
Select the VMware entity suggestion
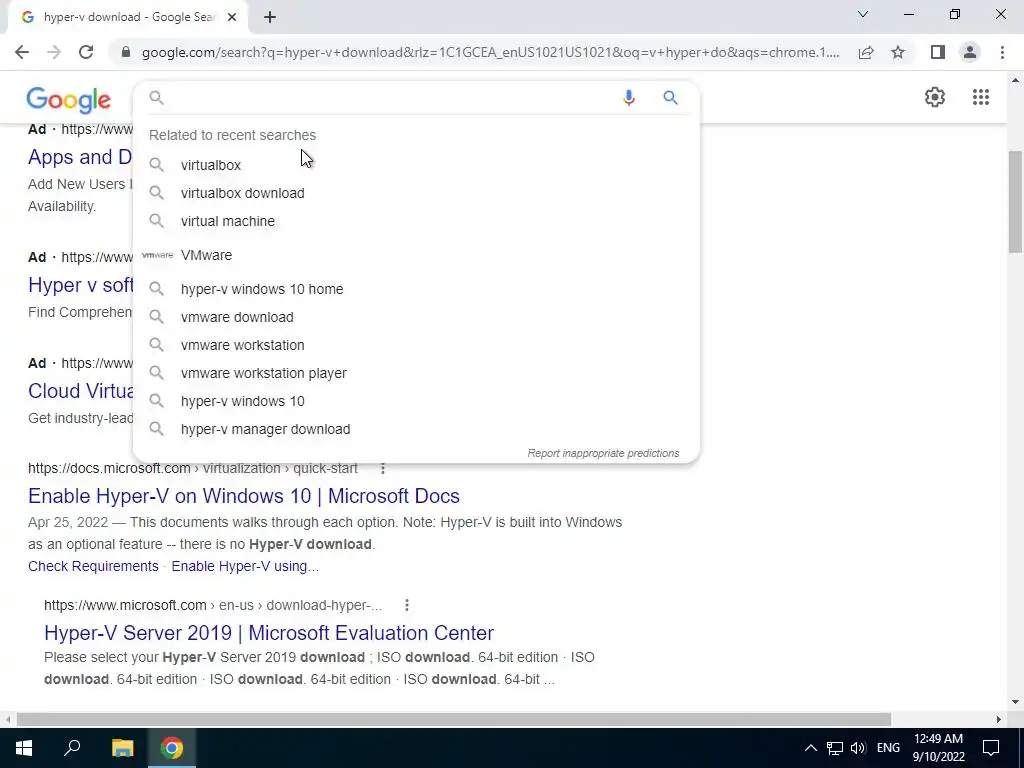point(416,255)
